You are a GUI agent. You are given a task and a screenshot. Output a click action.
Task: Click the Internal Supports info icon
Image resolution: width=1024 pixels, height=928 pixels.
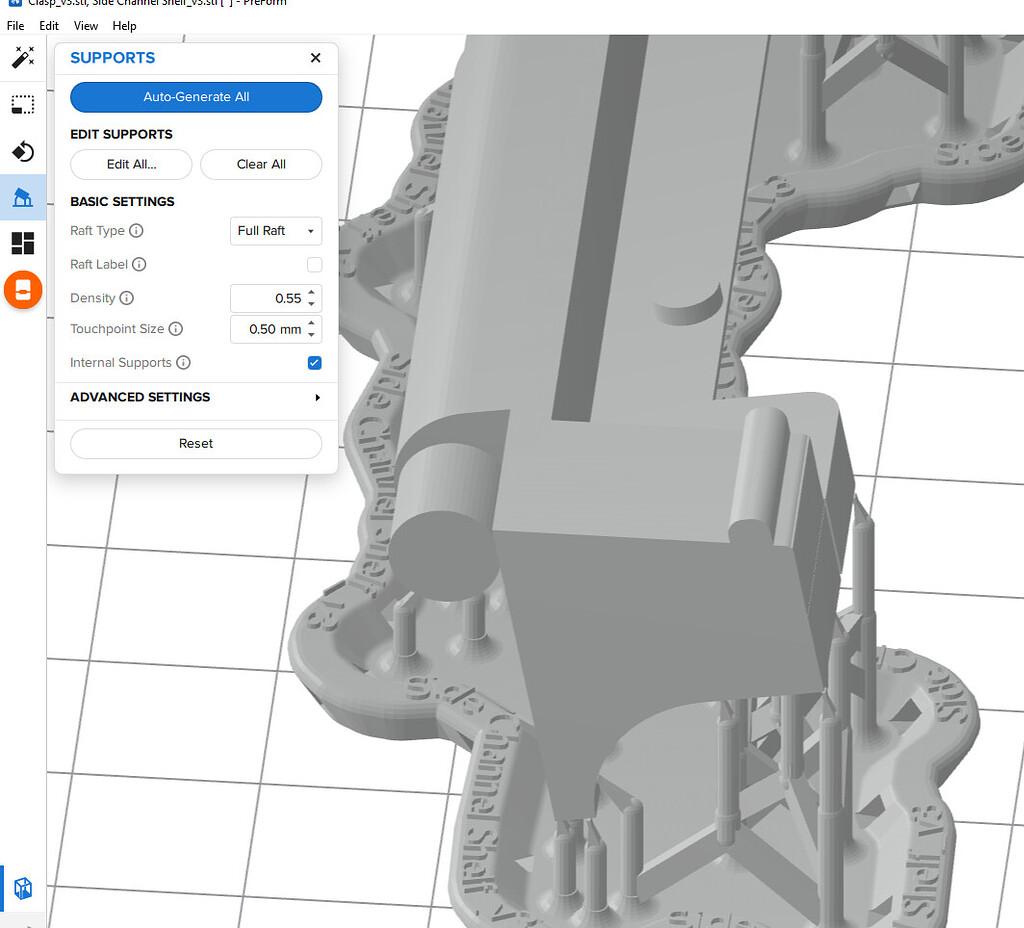183,363
